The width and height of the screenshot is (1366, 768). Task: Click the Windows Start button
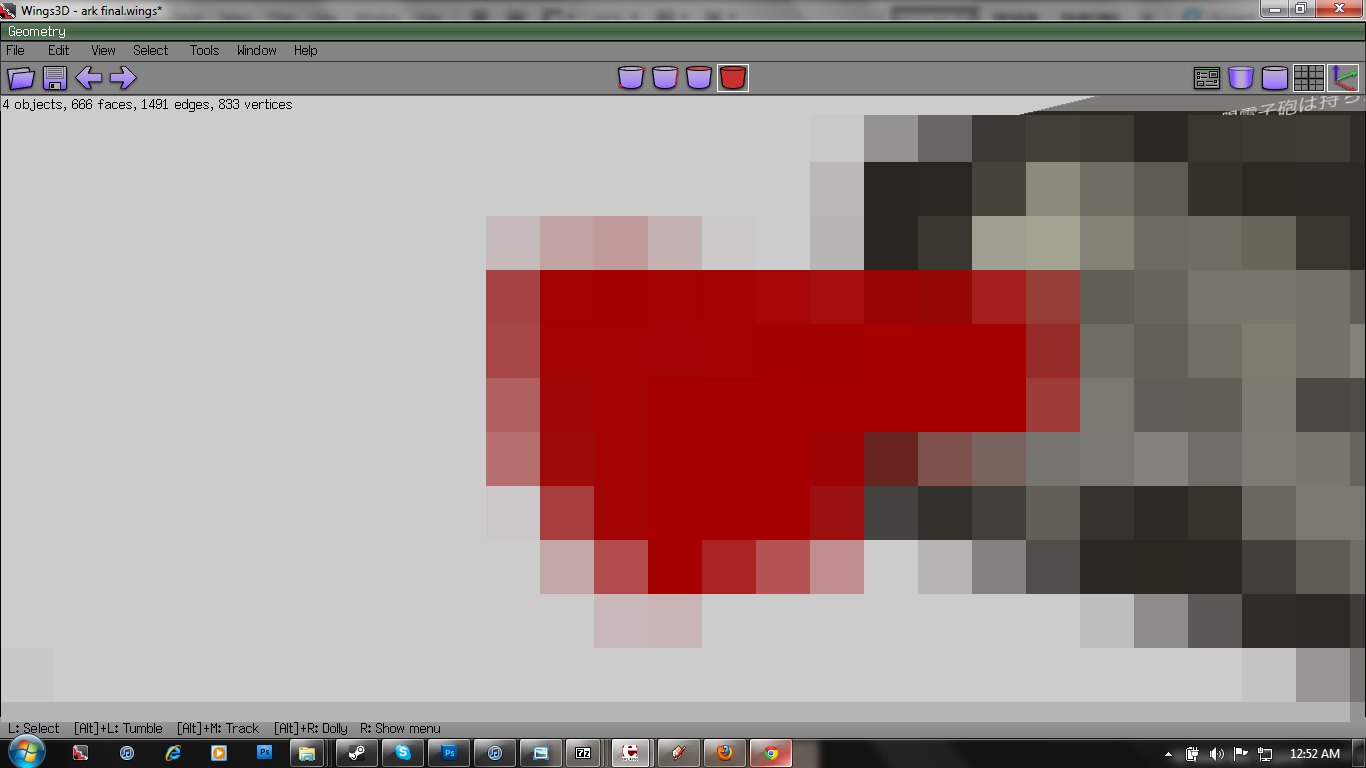pos(25,753)
